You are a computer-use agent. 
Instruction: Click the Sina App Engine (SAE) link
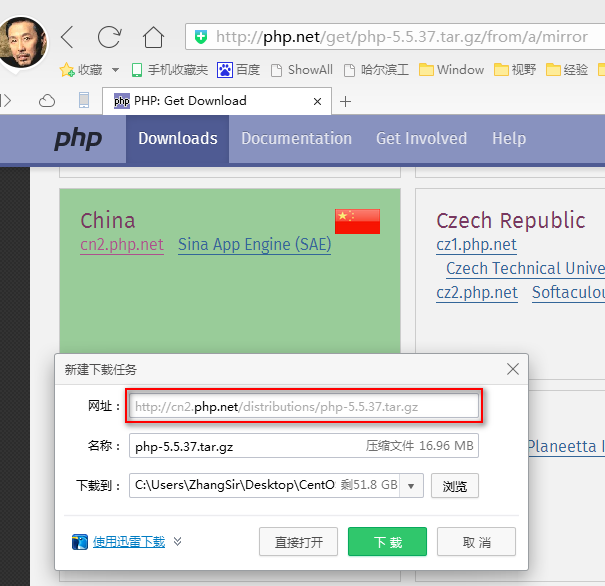coord(254,245)
